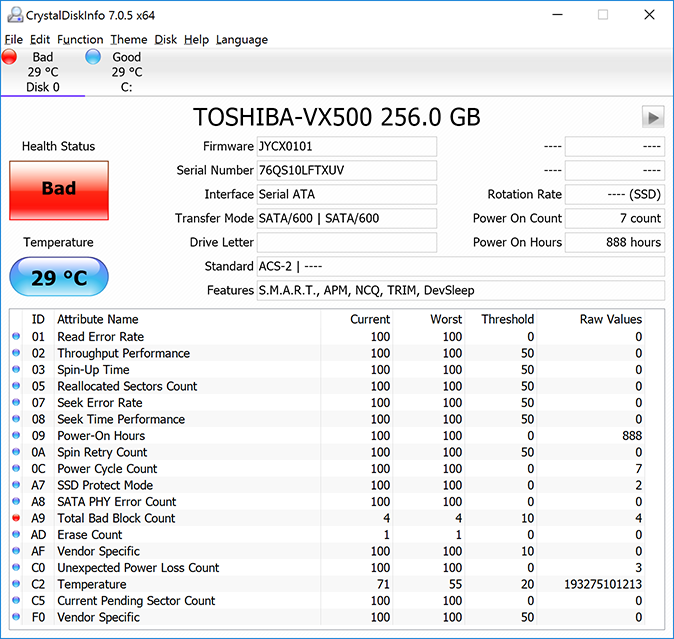The width and height of the screenshot is (674, 639).
Task: Click the 29 °C temperature button
Action: (59, 277)
